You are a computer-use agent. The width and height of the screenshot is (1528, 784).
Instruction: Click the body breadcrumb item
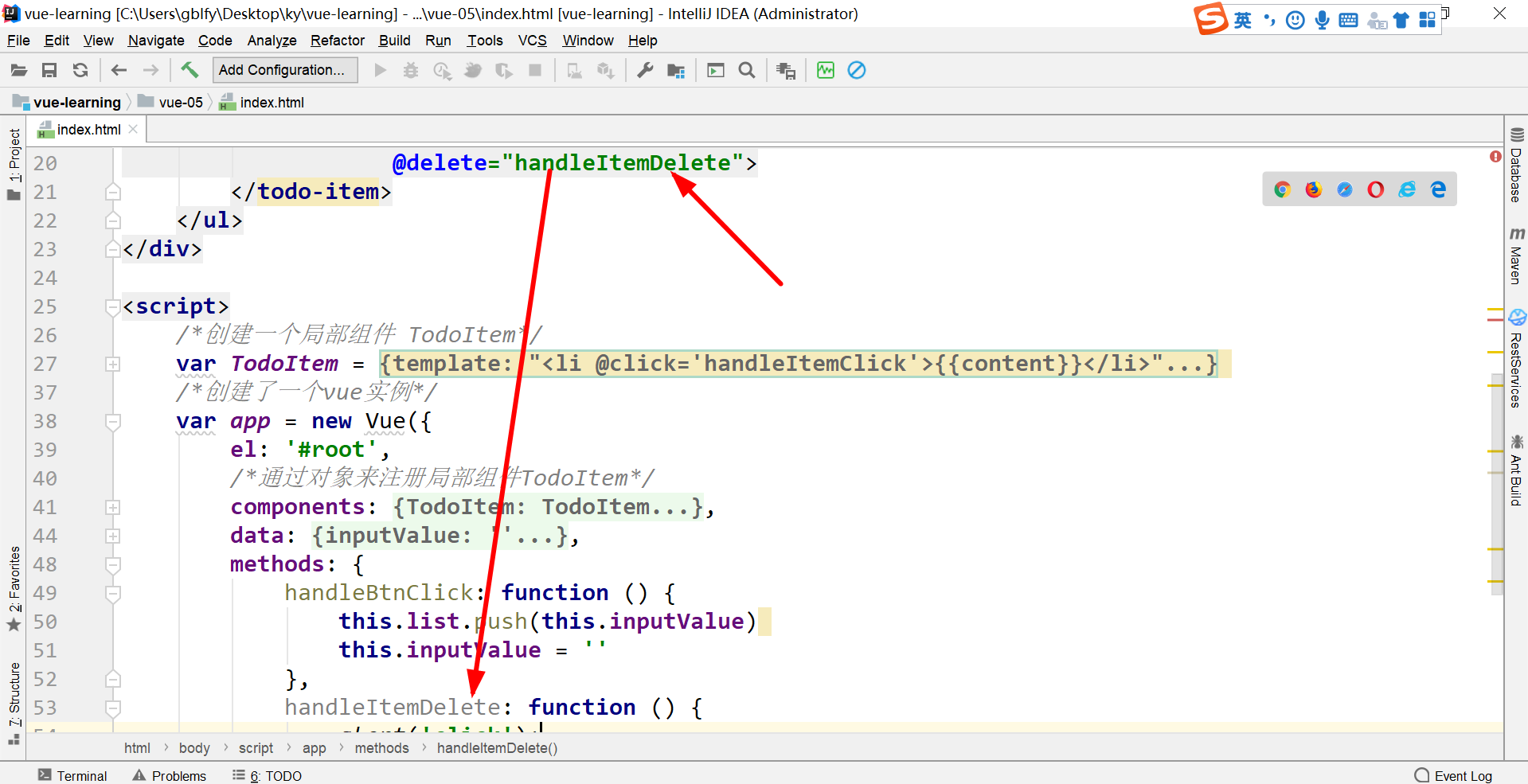coord(194,748)
